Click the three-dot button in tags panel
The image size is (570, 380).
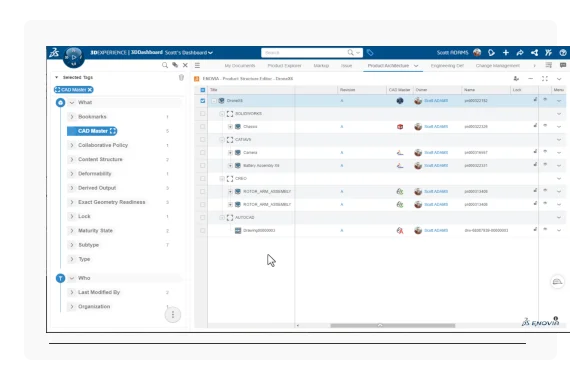coord(173,315)
